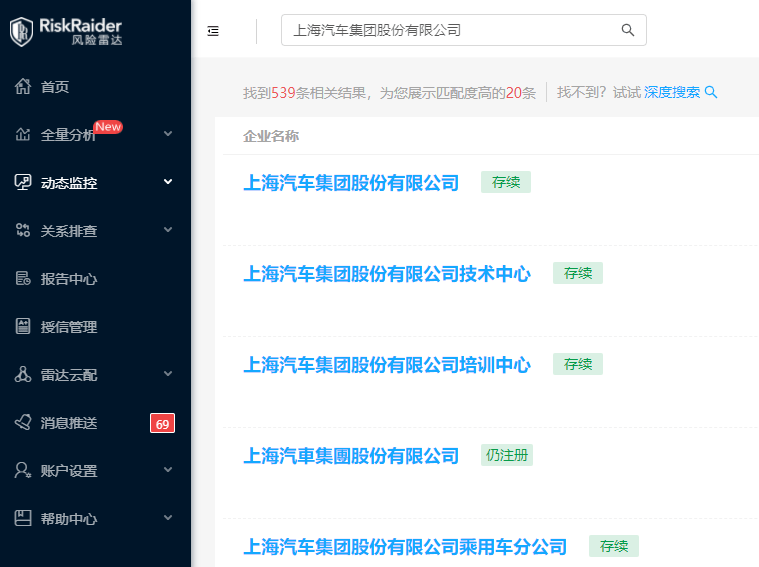The width and height of the screenshot is (759, 567).
Task: Expand the 账户设置 menu chevron
Action: click(x=168, y=469)
